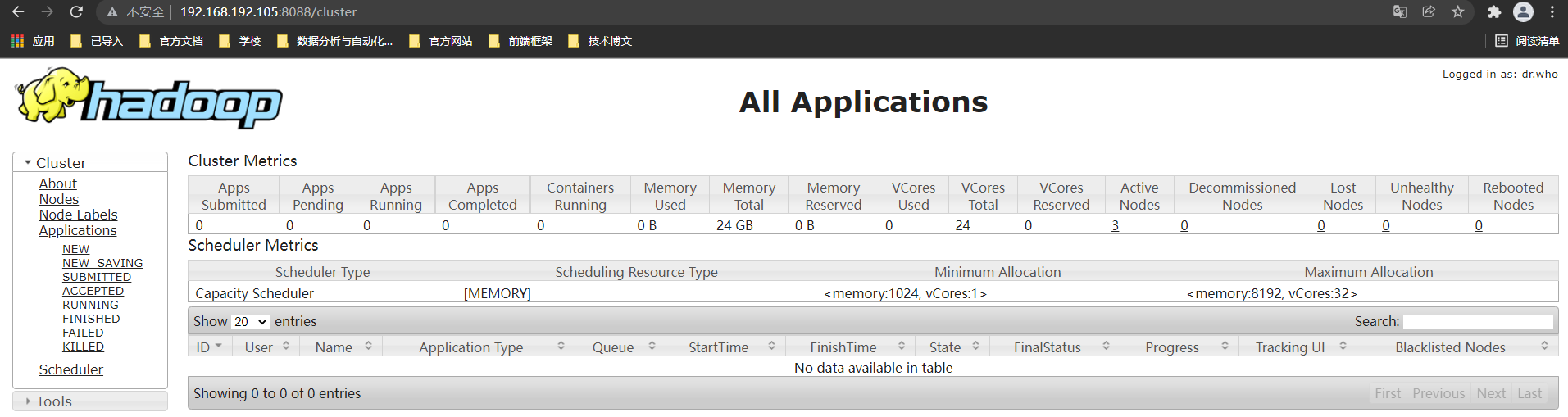
Task: Open the 官方文档 bookmark folder
Action: coord(170,41)
